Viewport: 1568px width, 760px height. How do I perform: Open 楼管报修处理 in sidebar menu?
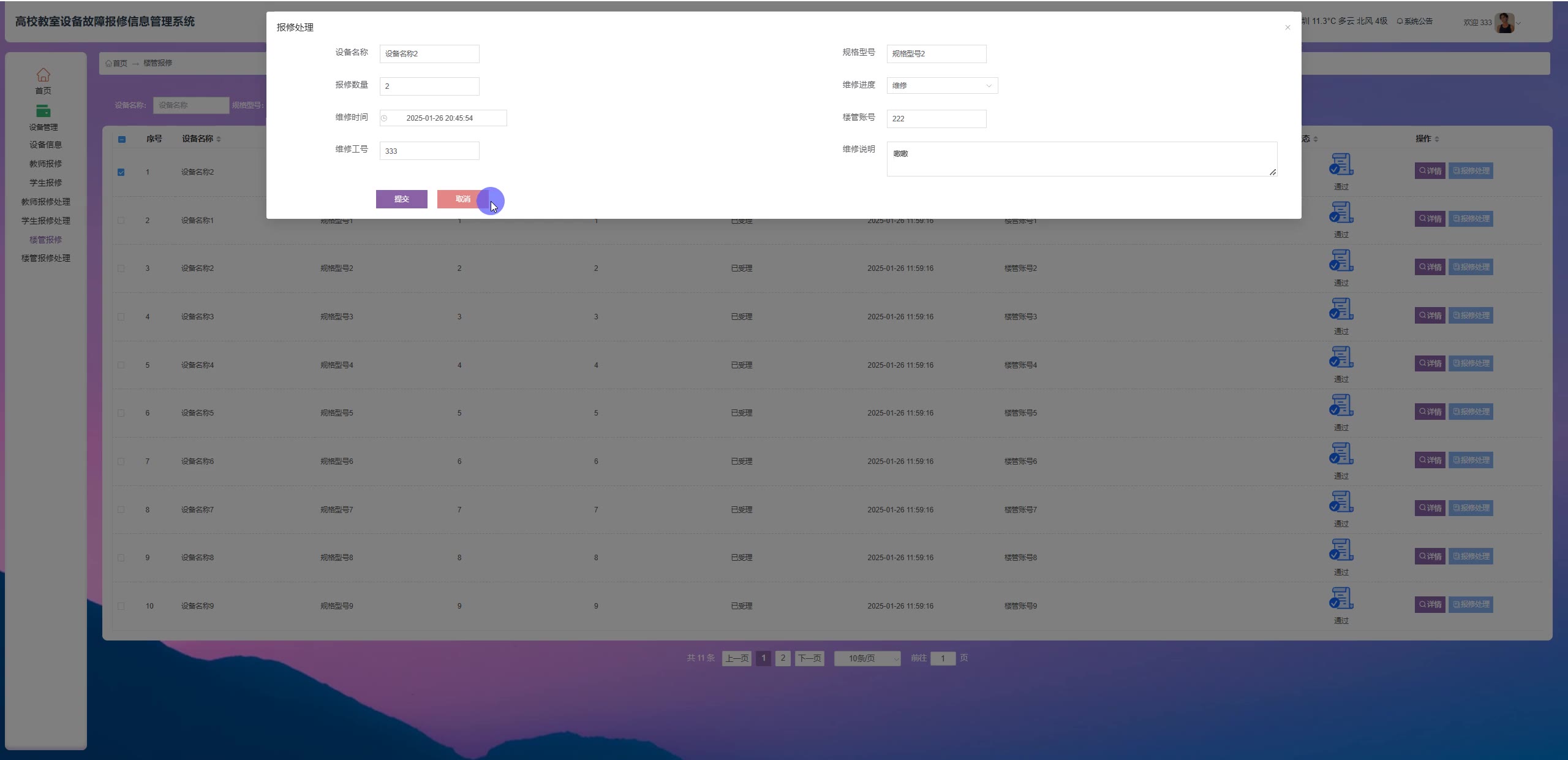coord(45,258)
